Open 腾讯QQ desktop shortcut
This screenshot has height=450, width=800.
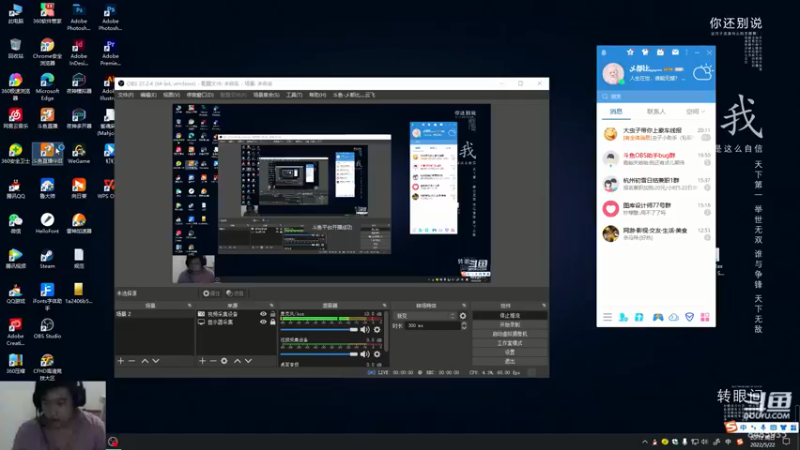[x=15, y=189]
